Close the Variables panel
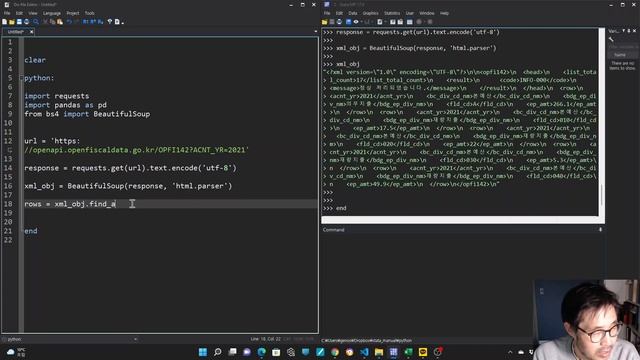This screenshot has width=640, height=360. coord(634,31)
